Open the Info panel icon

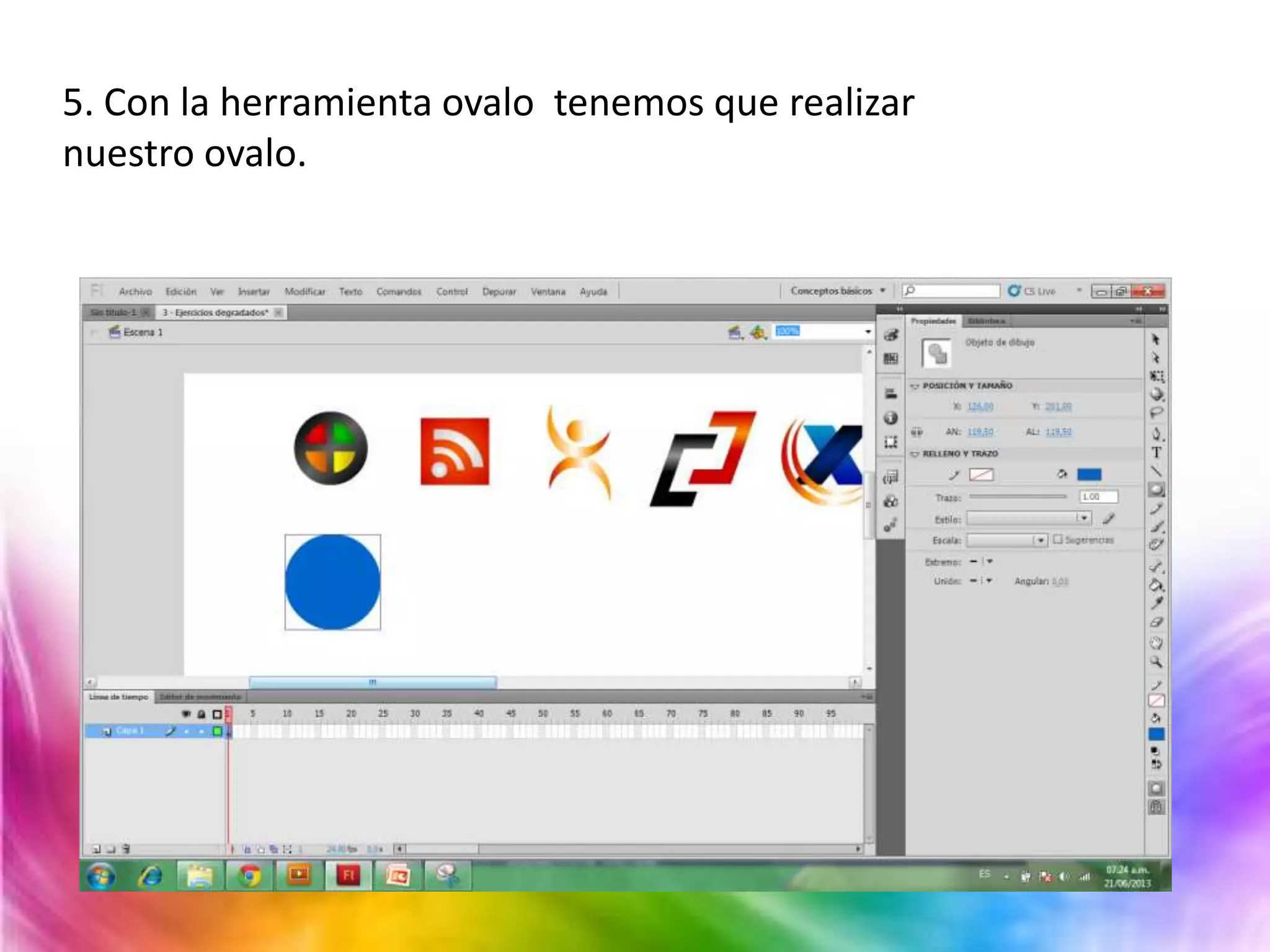[x=891, y=418]
